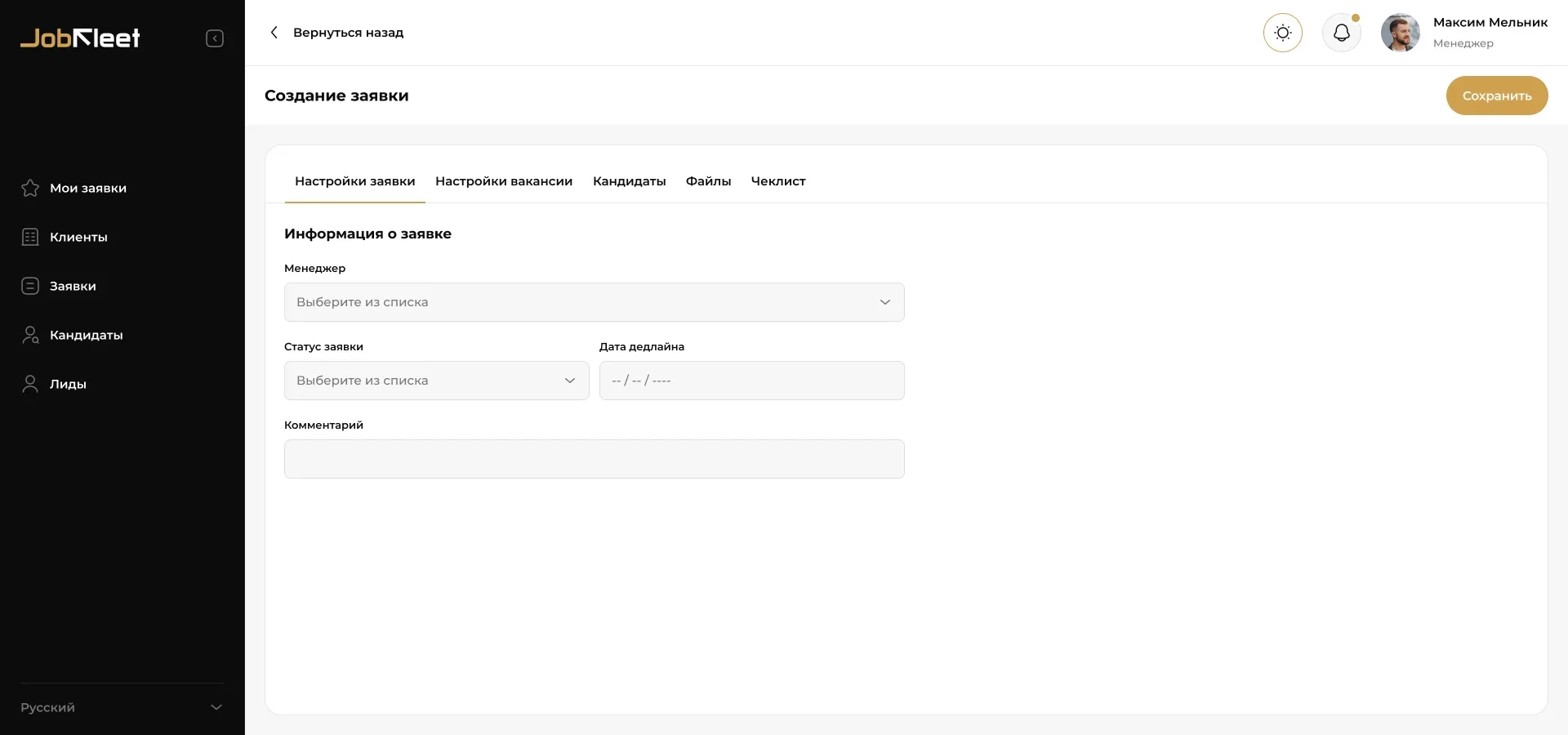Switch to the Файлы tab

(x=708, y=181)
